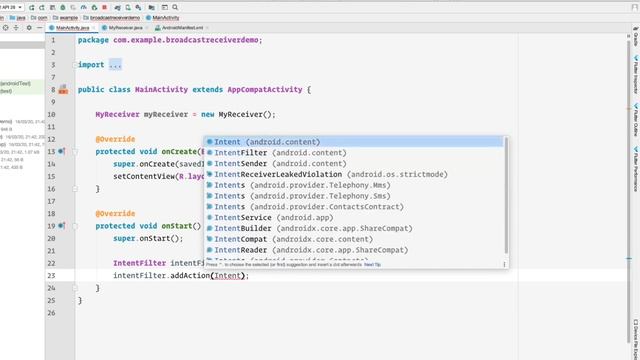This screenshot has height=360, width=640.
Task: Open the Flutter Performance tool window
Action: (636, 169)
